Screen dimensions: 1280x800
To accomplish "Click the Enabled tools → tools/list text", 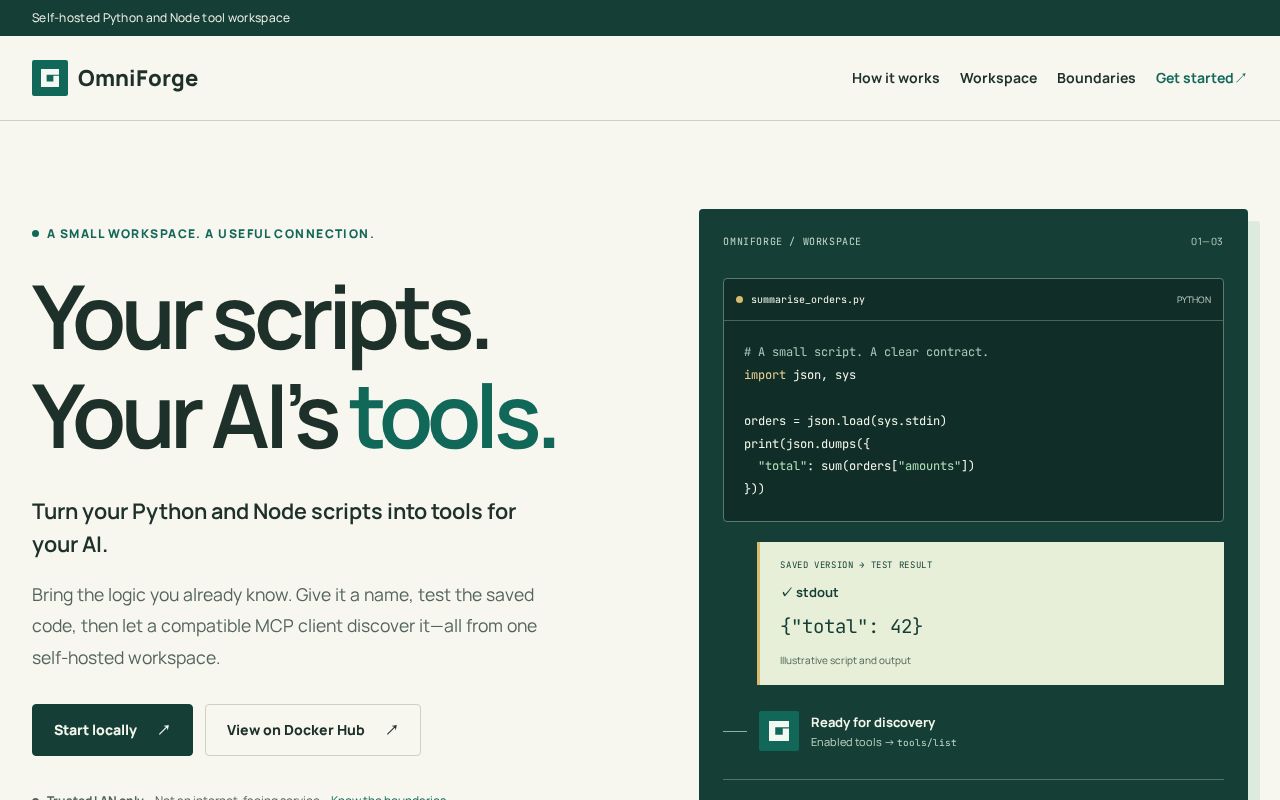I will [884, 742].
